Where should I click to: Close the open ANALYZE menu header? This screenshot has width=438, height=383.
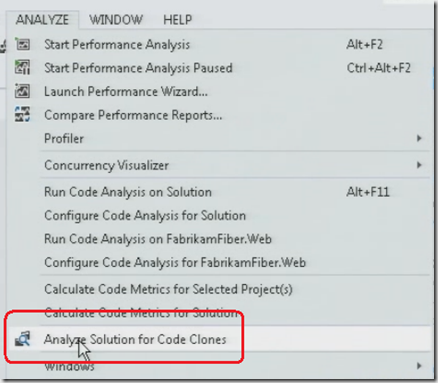(42, 20)
